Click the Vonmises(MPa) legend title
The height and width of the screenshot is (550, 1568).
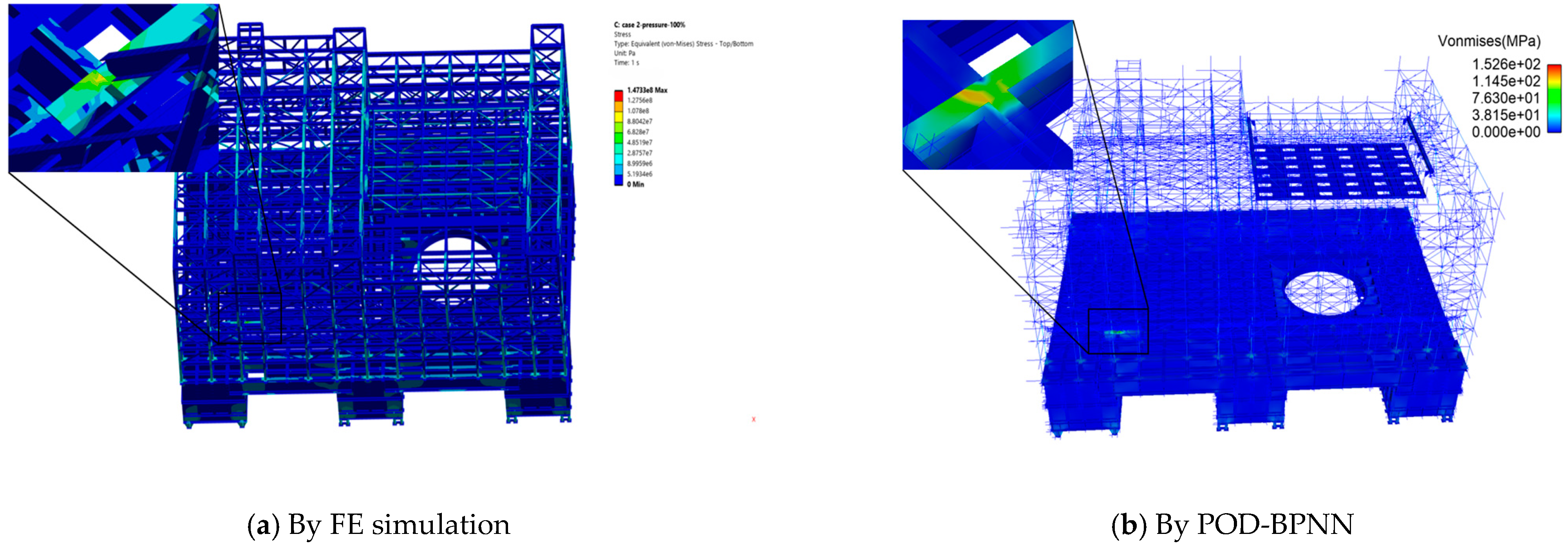point(1489,42)
